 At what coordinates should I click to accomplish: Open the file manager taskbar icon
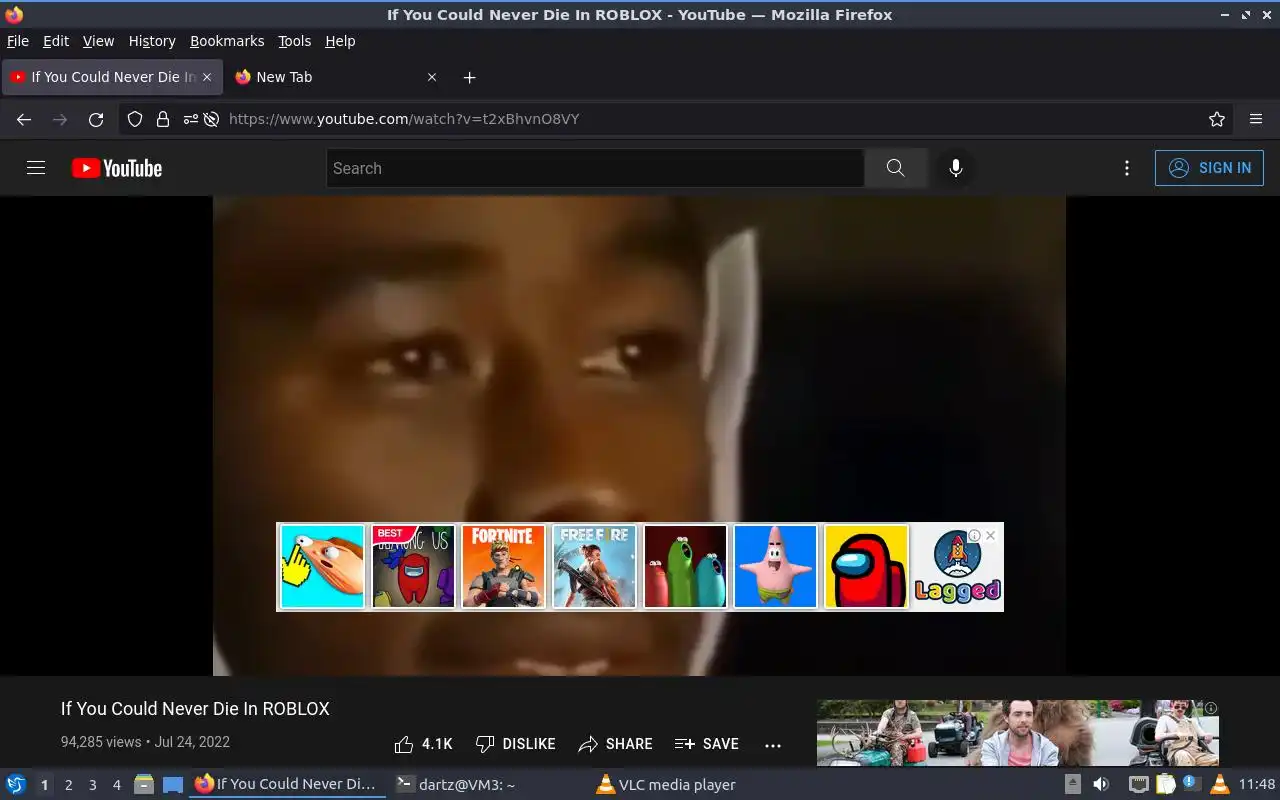point(144,785)
